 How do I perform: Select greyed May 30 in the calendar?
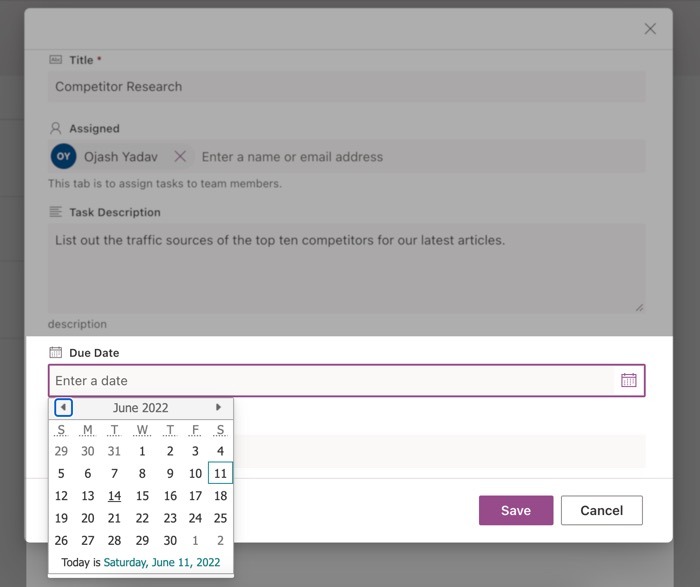tap(88, 451)
